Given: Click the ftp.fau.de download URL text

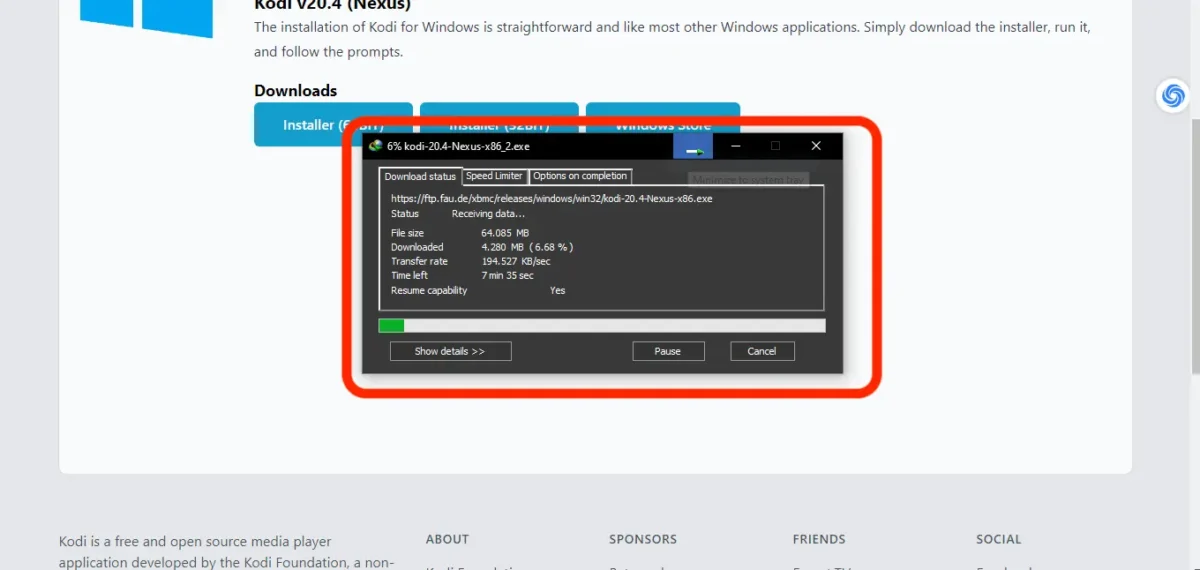Looking at the screenshot, I should click(551, 199).
